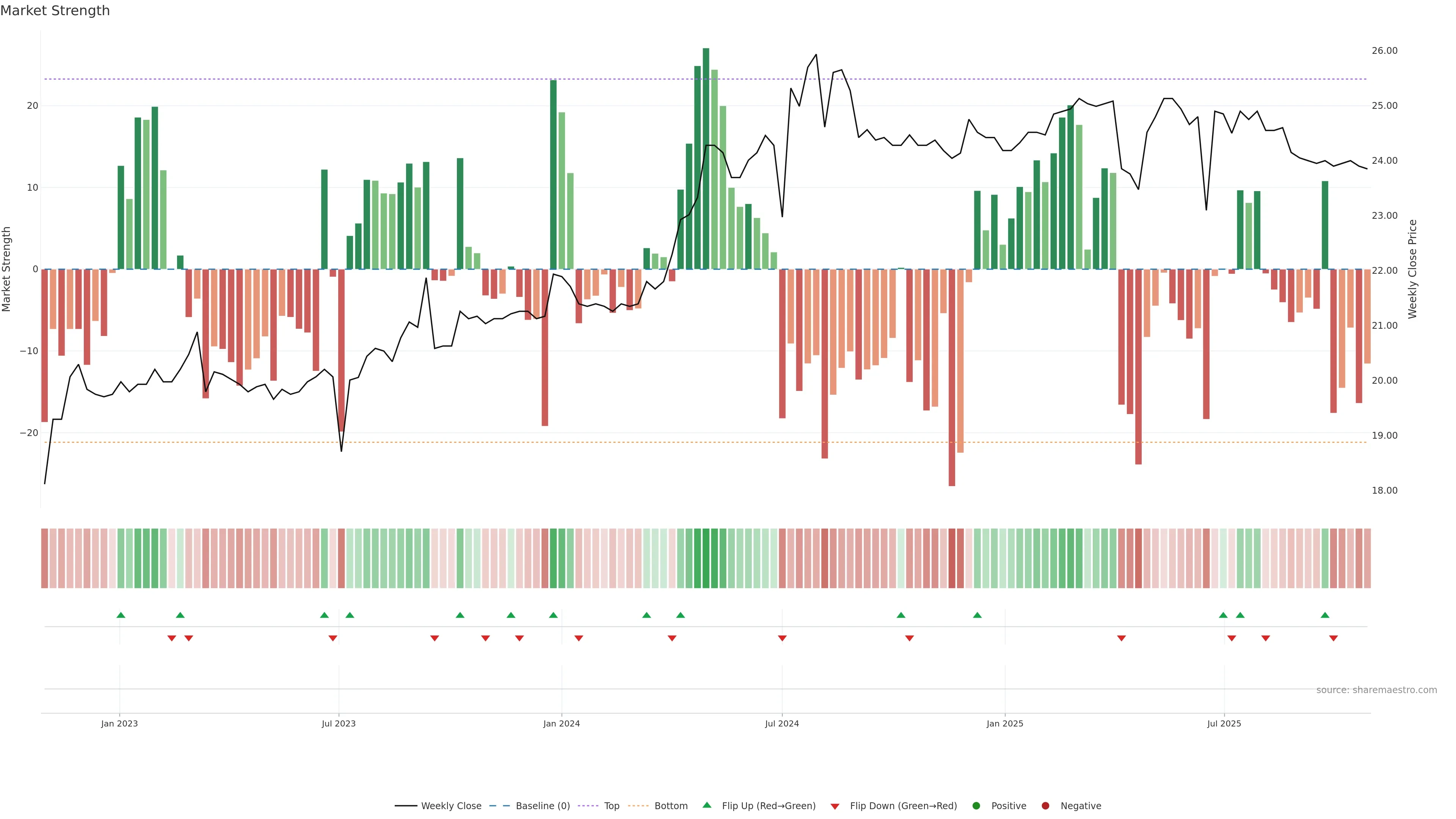The width and height of the screenshot is (1456, 819).
Task: Click the first green flip-up triangle near Jan 2023
Action: click(x=121, y=615)
